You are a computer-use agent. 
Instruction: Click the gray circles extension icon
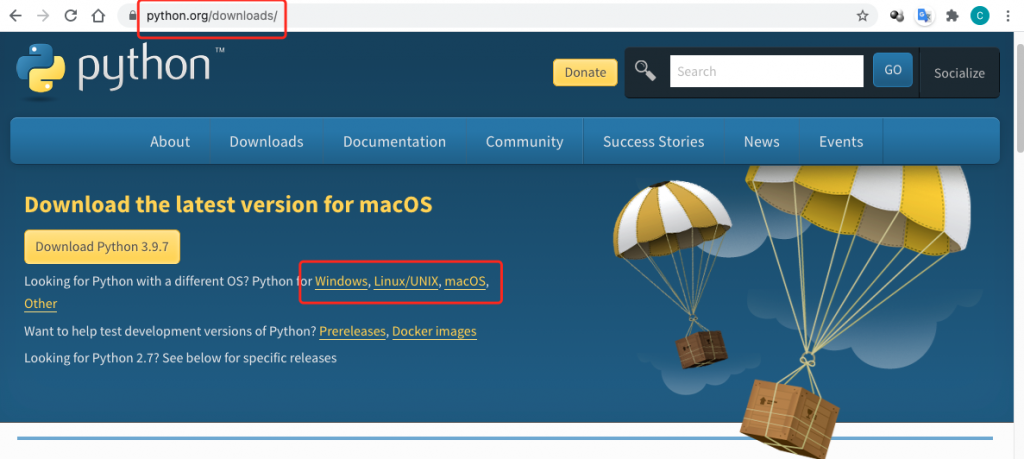[897, 16]
